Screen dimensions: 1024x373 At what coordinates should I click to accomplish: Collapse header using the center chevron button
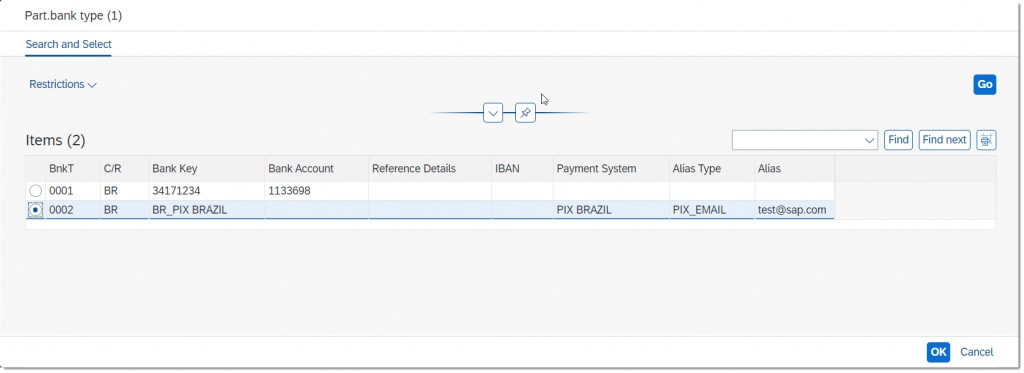point(493,113)
